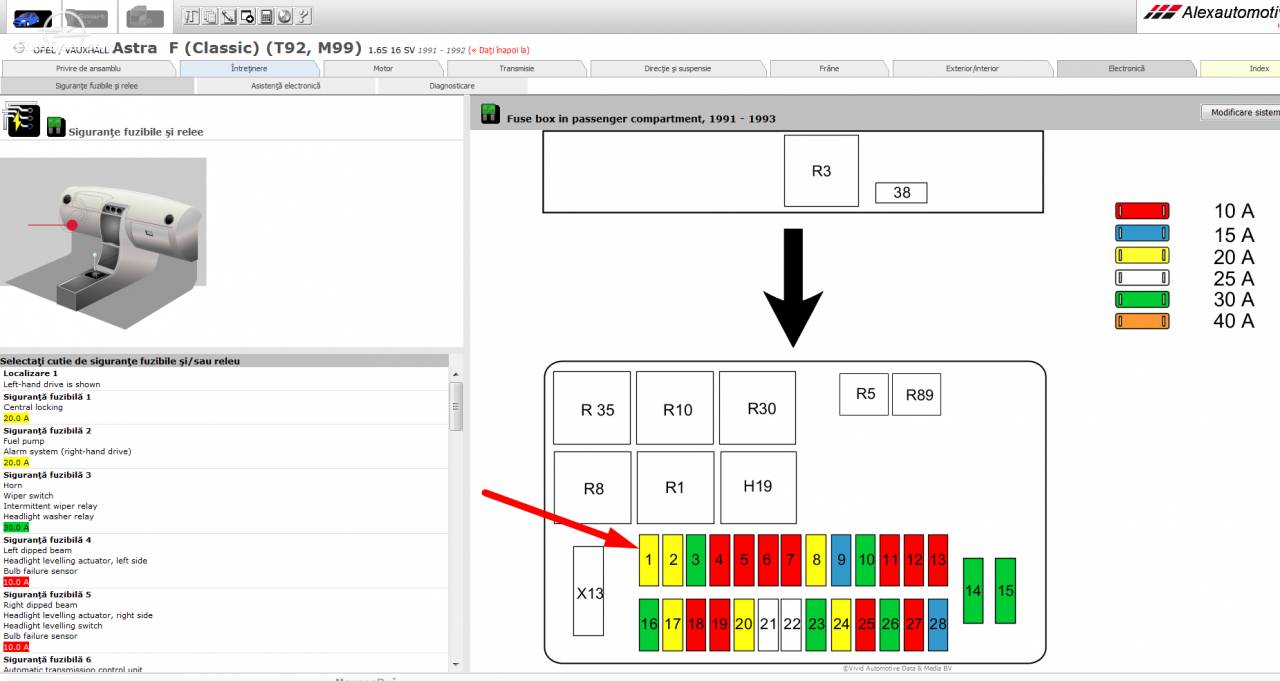Viewport: 1280px width, 681px height.
Task: Click green fuse icon beside Fuse box title
Action: pos(490,114)
